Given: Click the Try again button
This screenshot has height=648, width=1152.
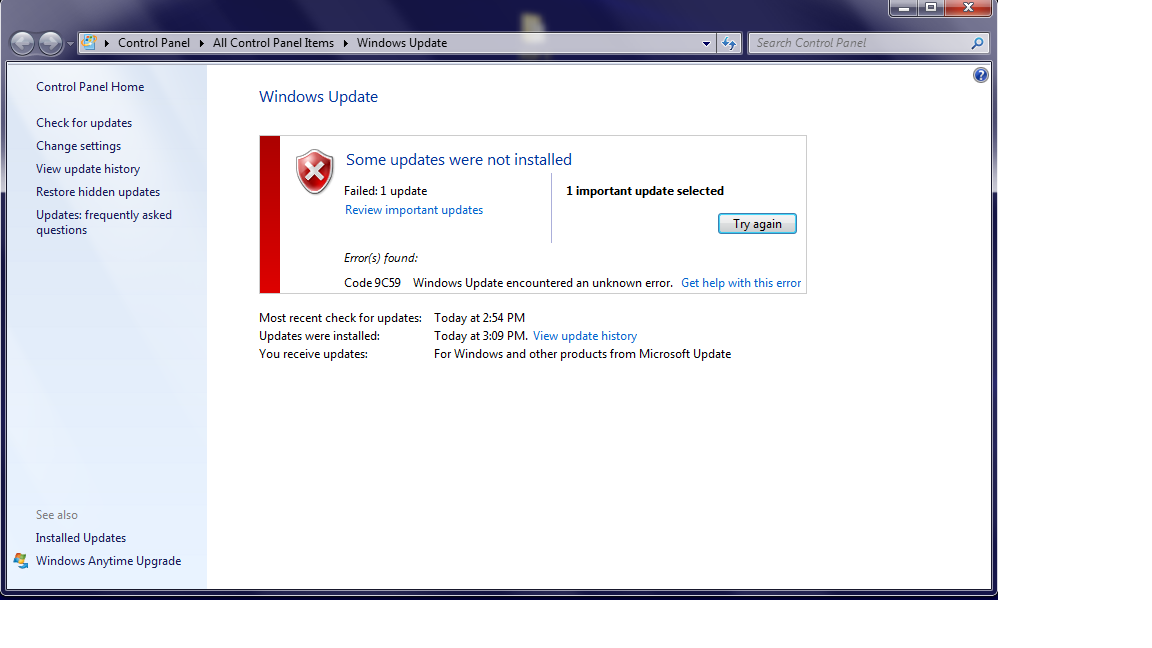Looking at the screenshot, I should click(757, 224).
